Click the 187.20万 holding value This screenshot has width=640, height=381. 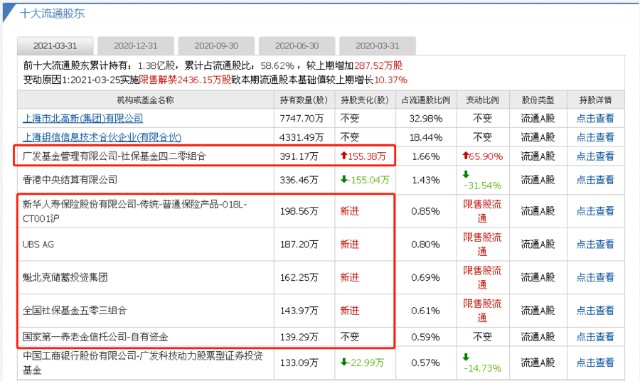[x=299, y=244]
